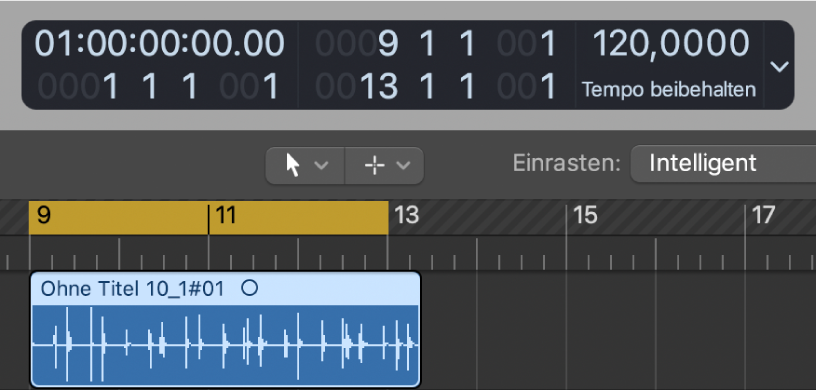The image size is (817, 391).
Task: Open the Marquee tool menu chevron
Action: (x=403, y=166)
